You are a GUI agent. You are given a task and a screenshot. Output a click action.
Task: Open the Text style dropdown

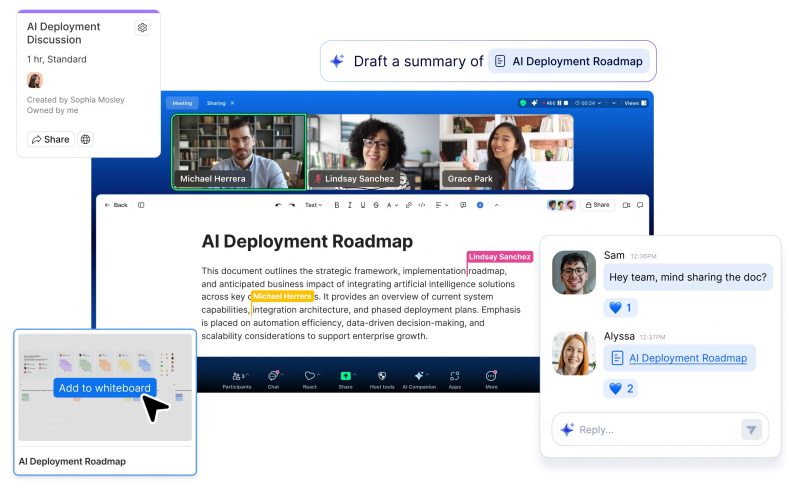[313, 205]
